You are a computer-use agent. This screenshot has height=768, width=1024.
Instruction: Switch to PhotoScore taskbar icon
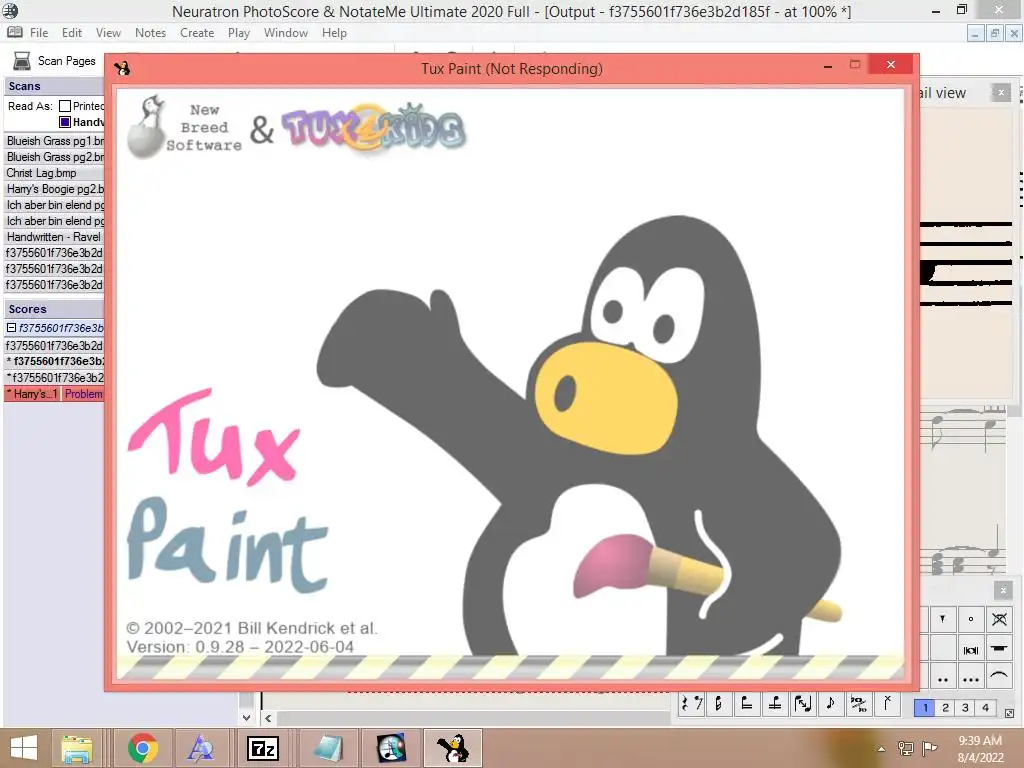click(x=391, y=748)
